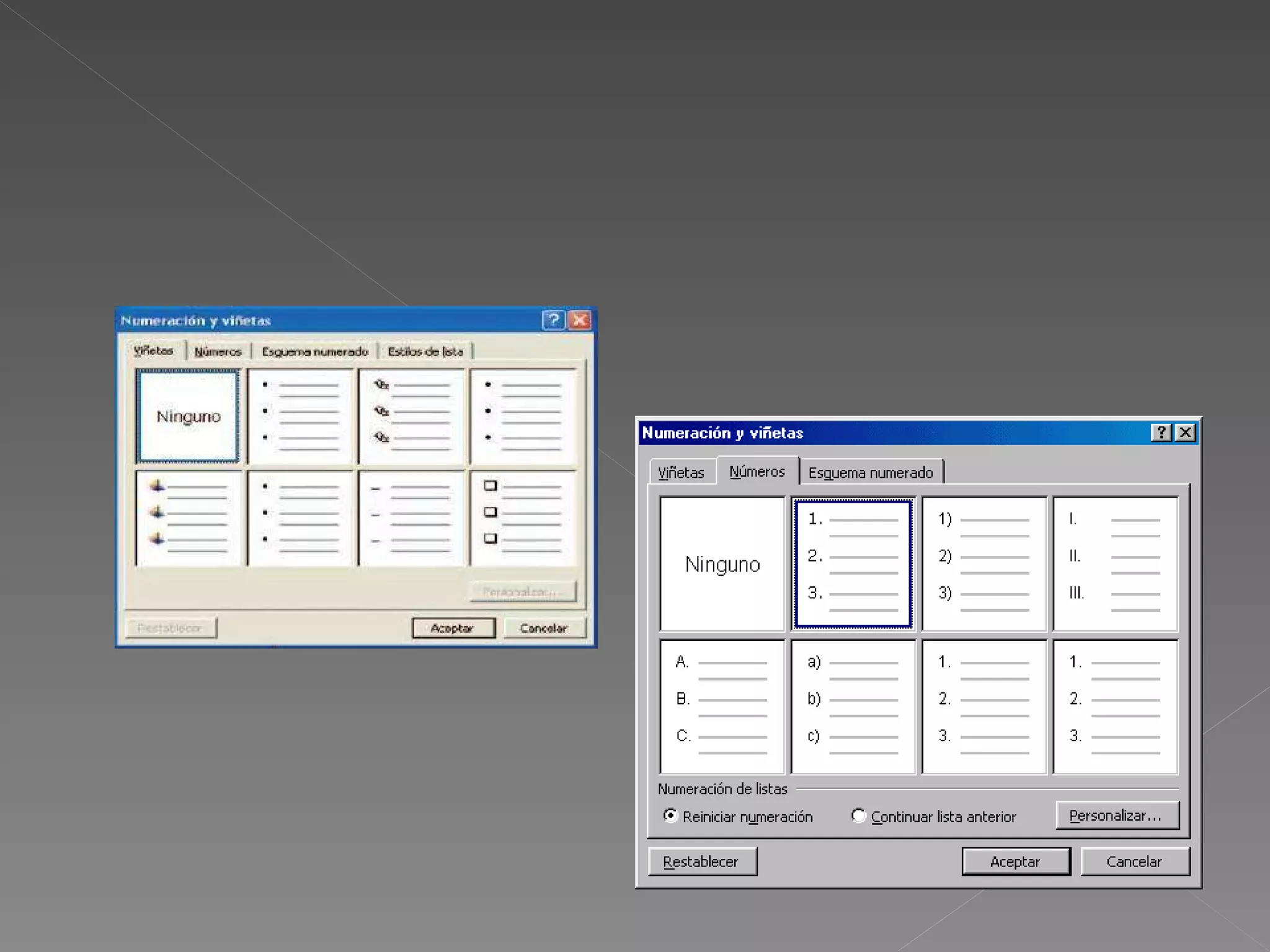The height and width of the screenshot is (952, 1270).
Task: Switch to Números tab in left dialog
Action: (x=218, y=351)
